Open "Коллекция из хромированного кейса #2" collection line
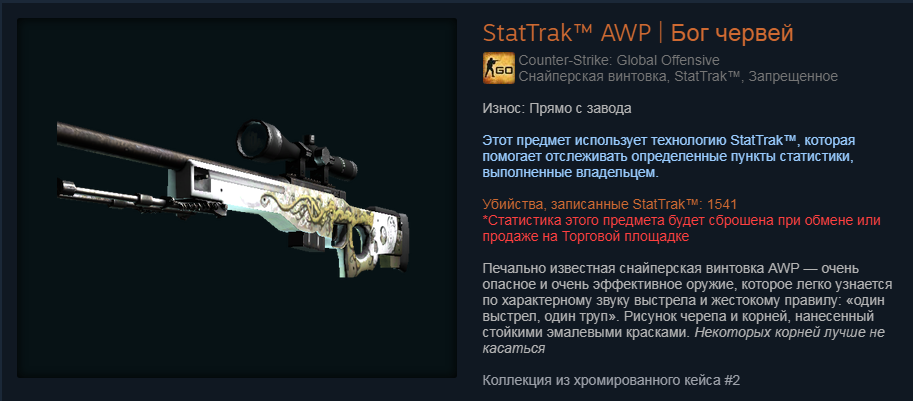 [611, 381]
